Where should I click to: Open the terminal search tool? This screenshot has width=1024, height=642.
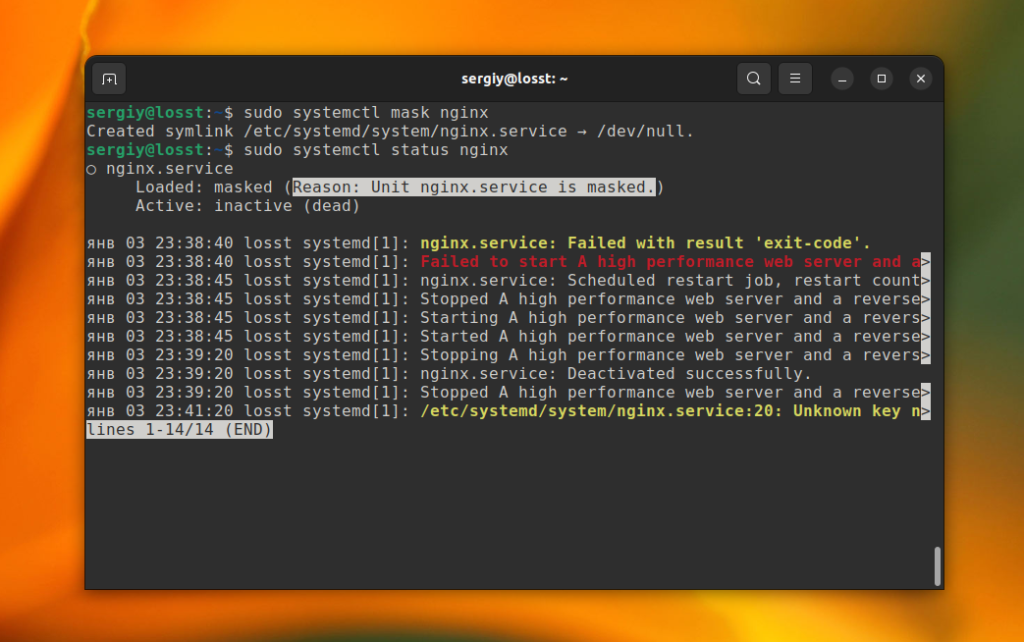(x=754, y=79)
